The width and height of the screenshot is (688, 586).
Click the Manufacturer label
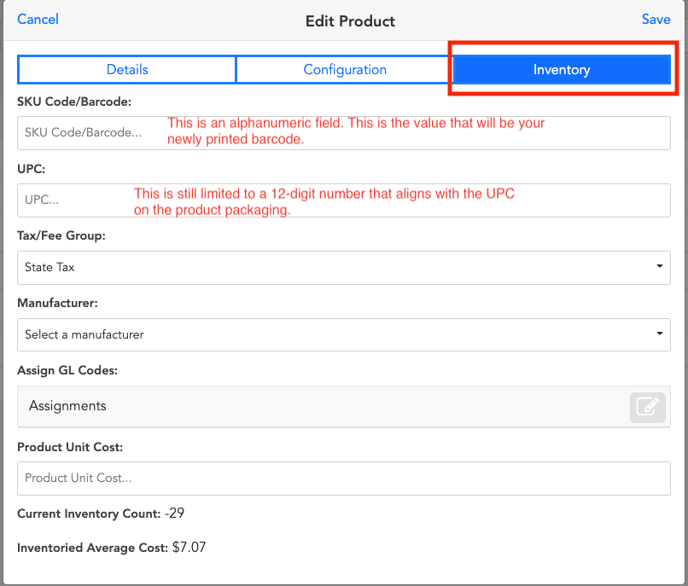57,303
